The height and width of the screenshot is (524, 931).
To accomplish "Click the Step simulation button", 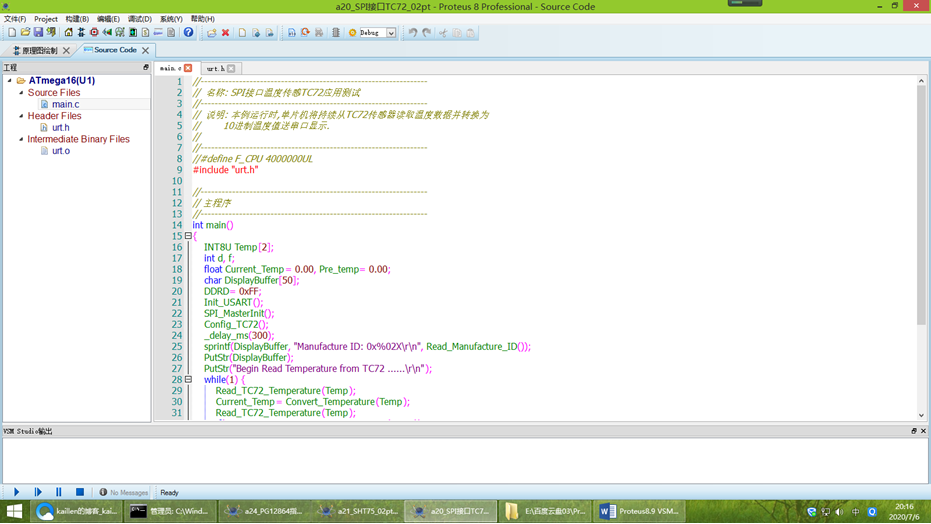I will pos(38,492).
